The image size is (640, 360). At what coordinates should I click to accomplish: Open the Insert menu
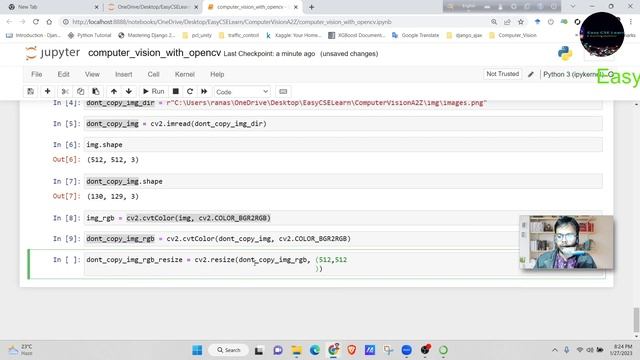tap(124, 74)
